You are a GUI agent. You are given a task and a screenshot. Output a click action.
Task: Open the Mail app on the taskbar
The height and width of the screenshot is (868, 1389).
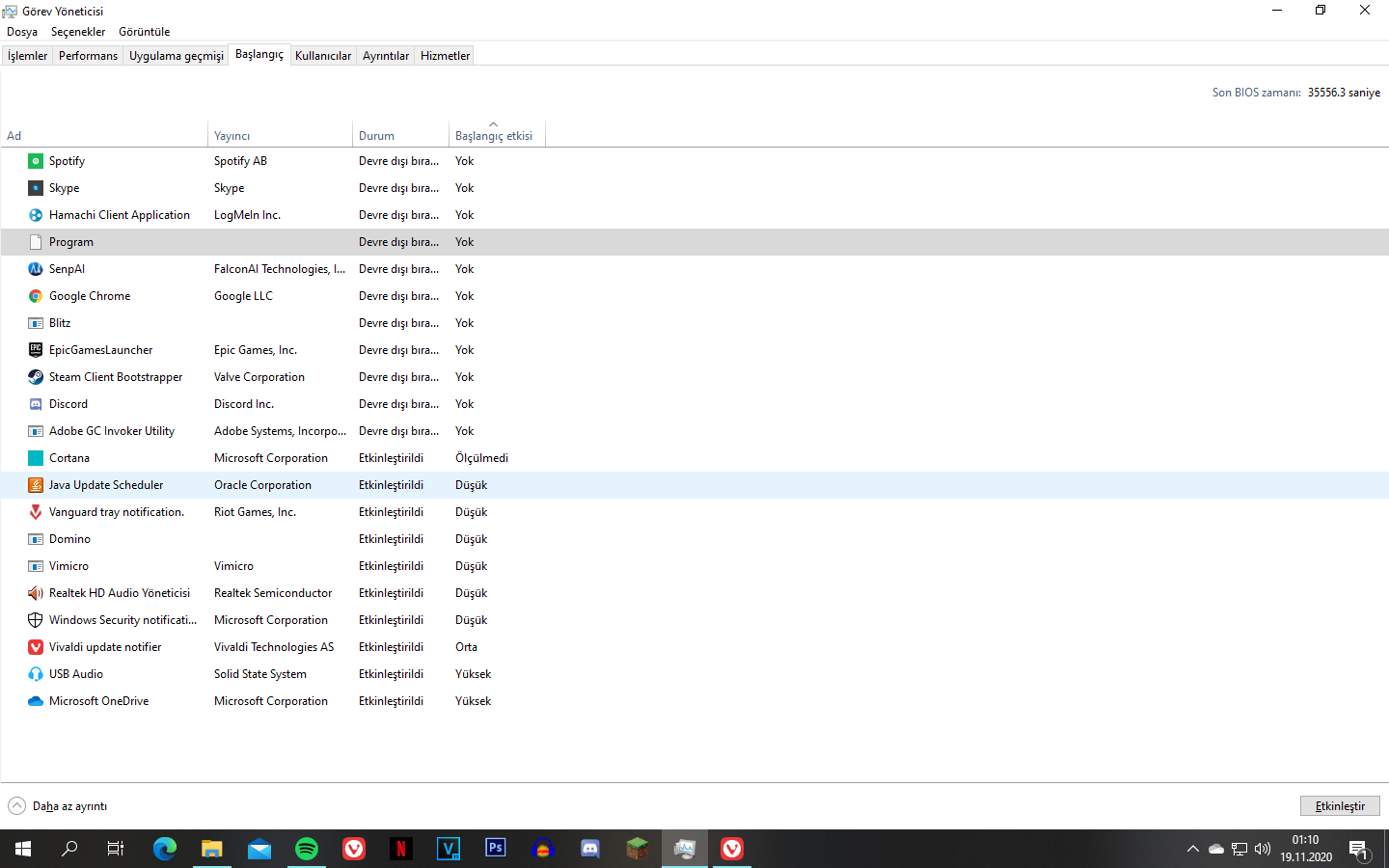pyautogui.click(x=259, y=849)
